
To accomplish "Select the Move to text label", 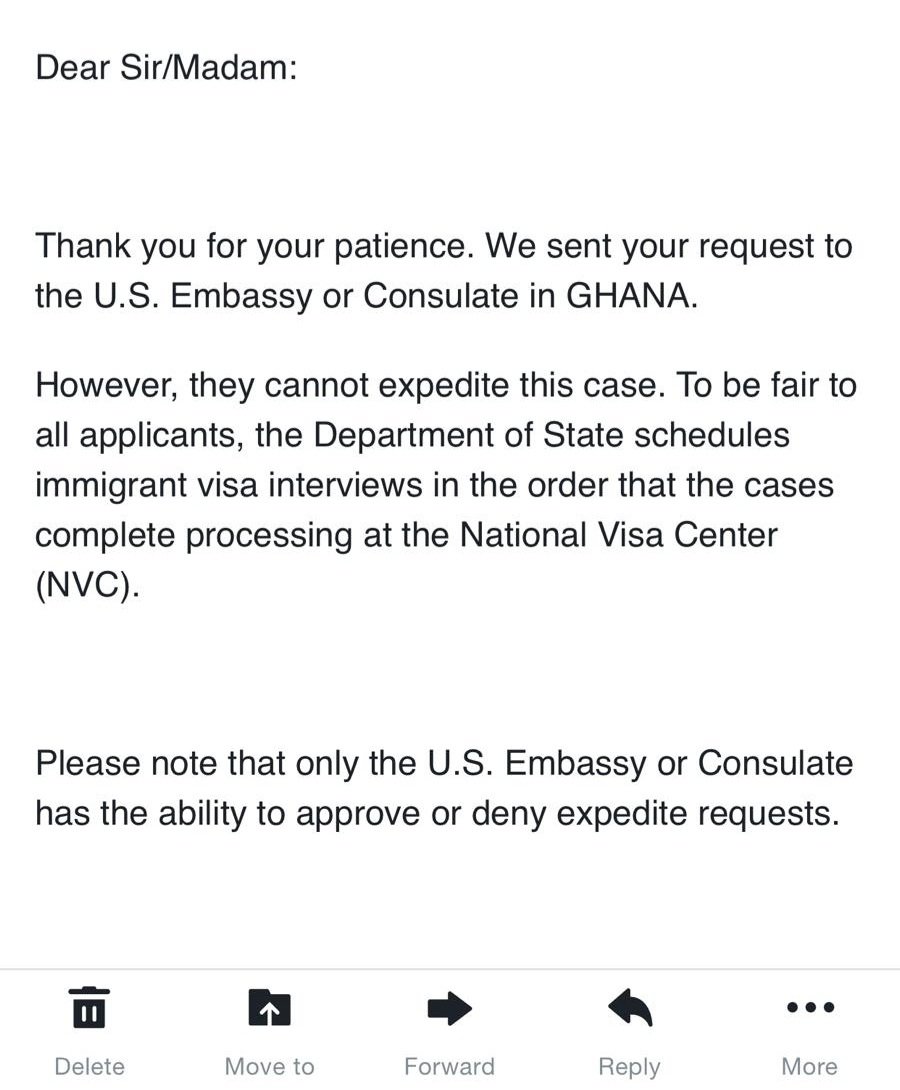I will (270, 1066).
